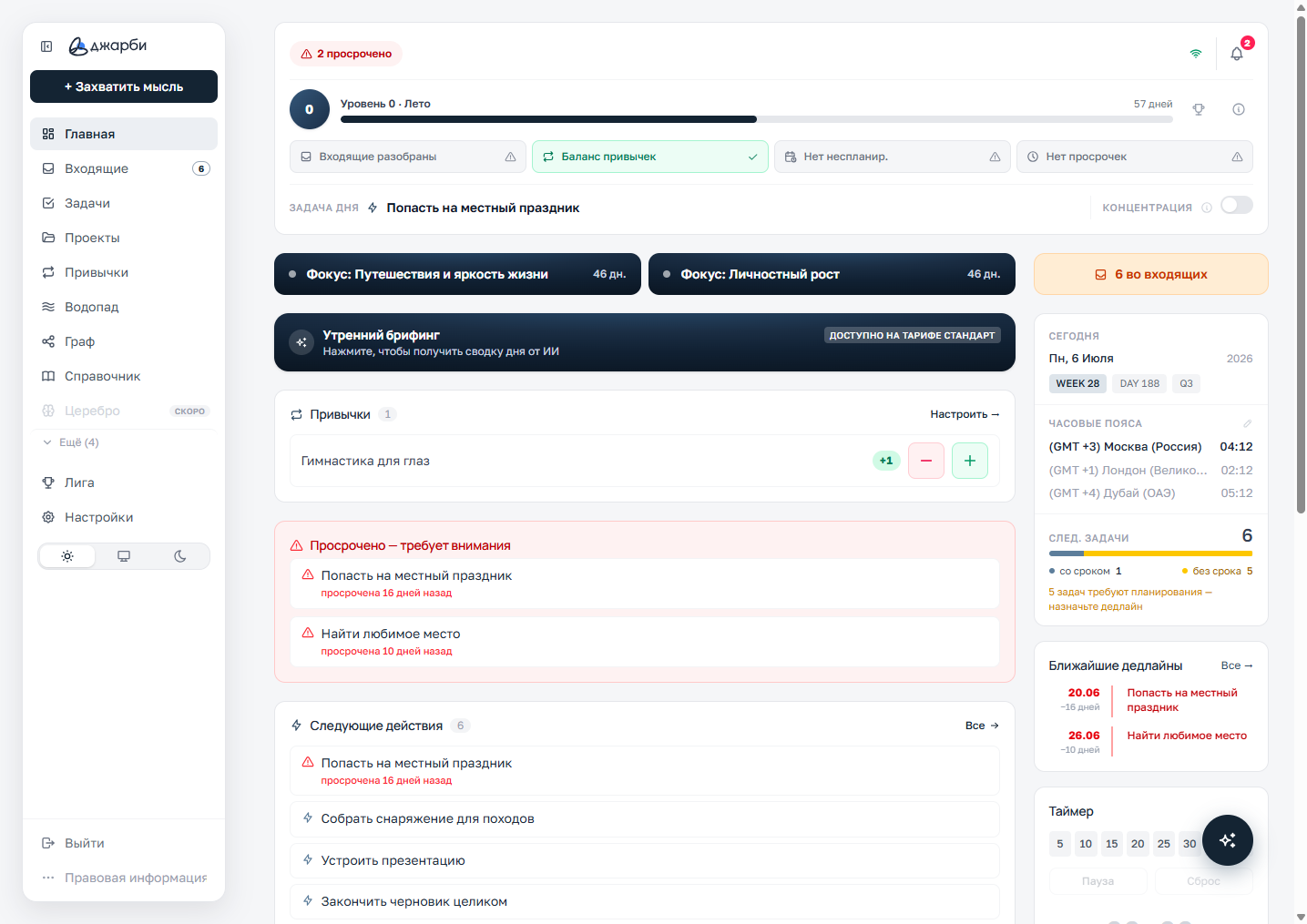Collapse the sidebar panel icon
The image size is (1307, 924).
pyautogui.click(x=46, y=46)
